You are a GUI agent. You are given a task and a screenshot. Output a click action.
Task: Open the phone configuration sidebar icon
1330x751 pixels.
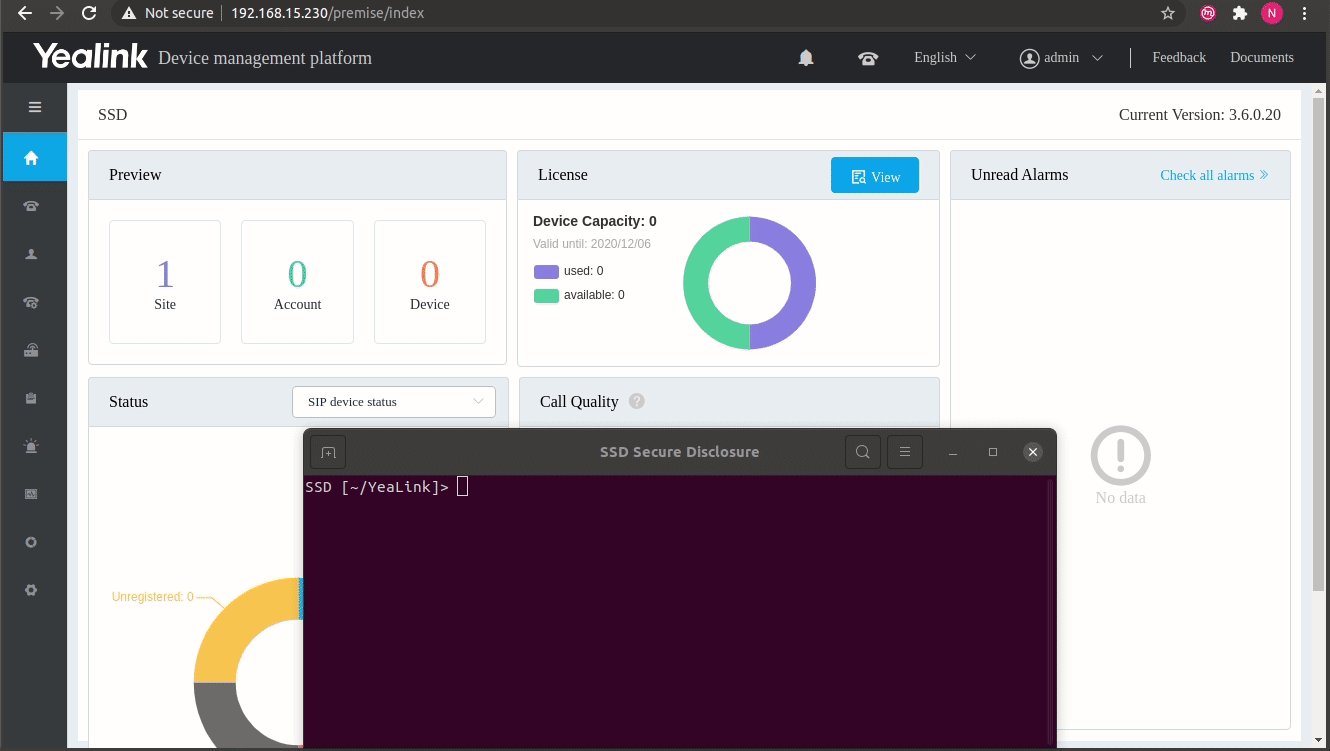point(31,302)
